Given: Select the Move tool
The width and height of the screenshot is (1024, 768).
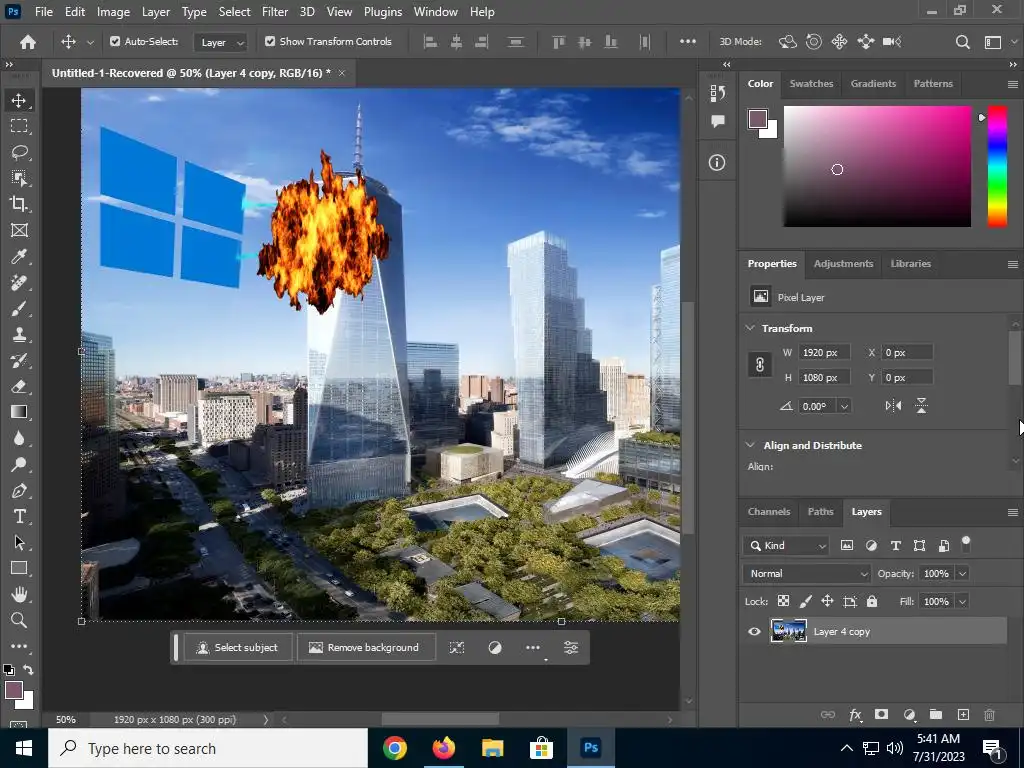Looking at the screenshot, I should click(19, 100).
